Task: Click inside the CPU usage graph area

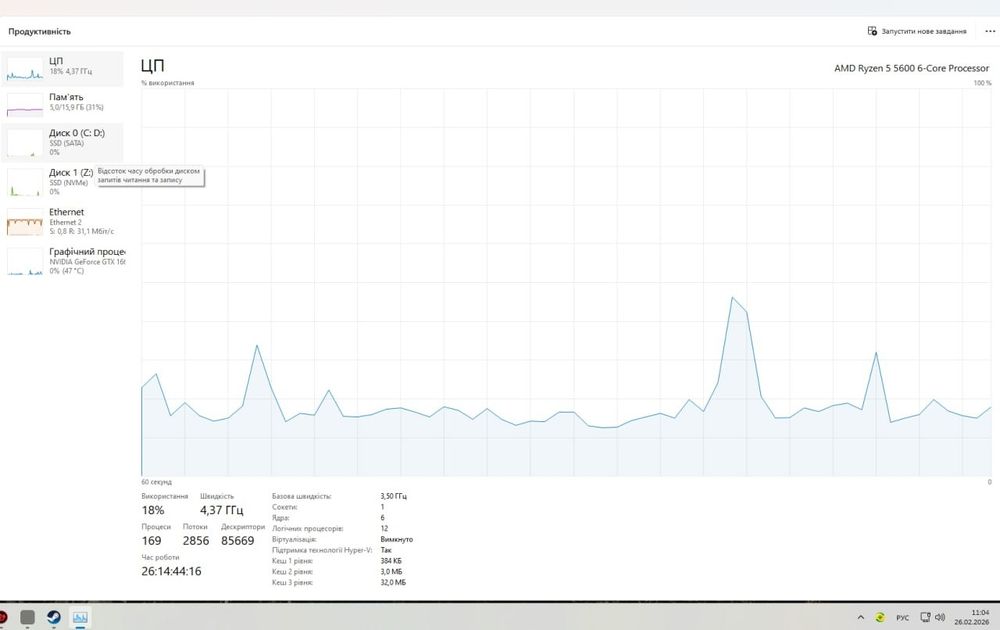Action: [x=566, y=282]
